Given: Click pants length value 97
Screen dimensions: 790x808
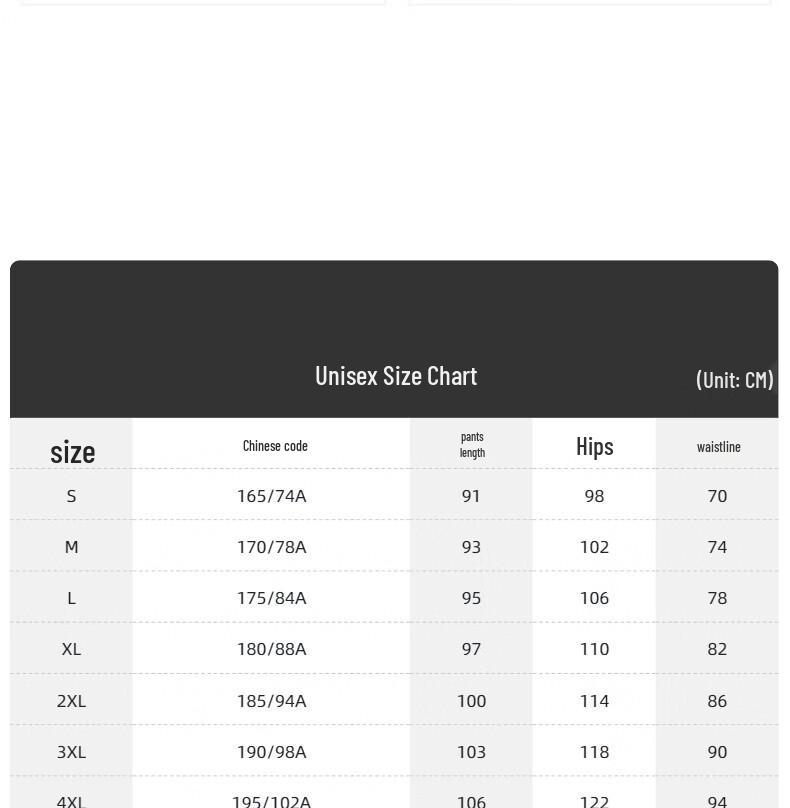Looking at the screenshot, I should (x=471, y=649).
